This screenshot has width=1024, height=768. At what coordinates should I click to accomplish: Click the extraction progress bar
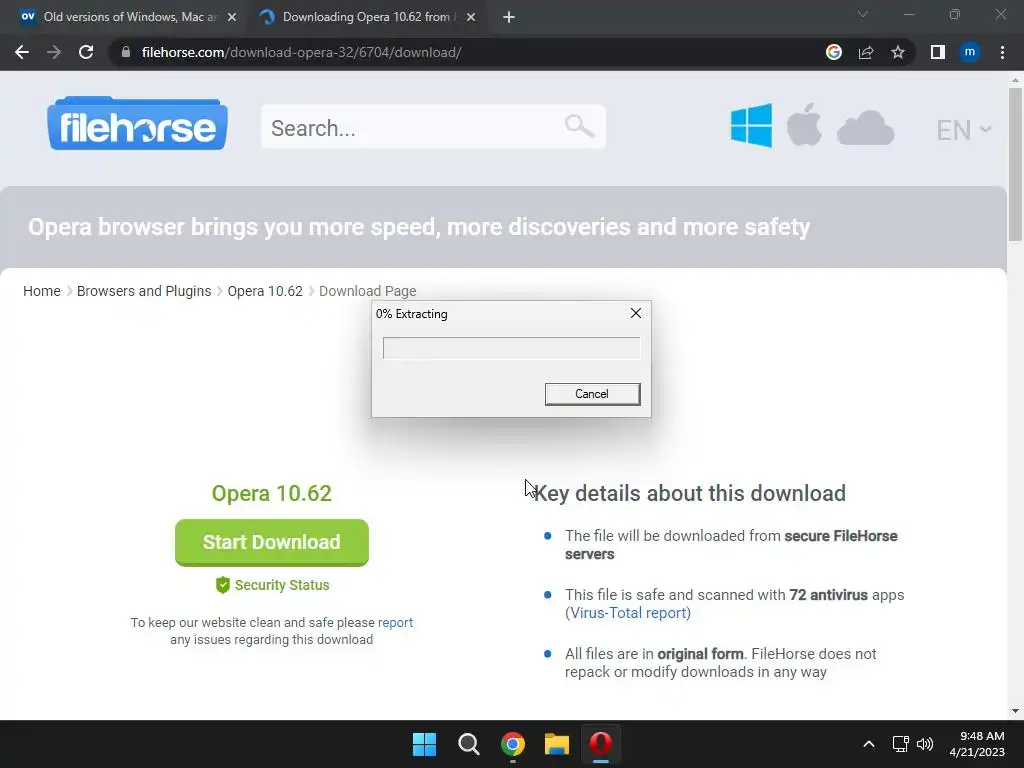tap(511, 348)
